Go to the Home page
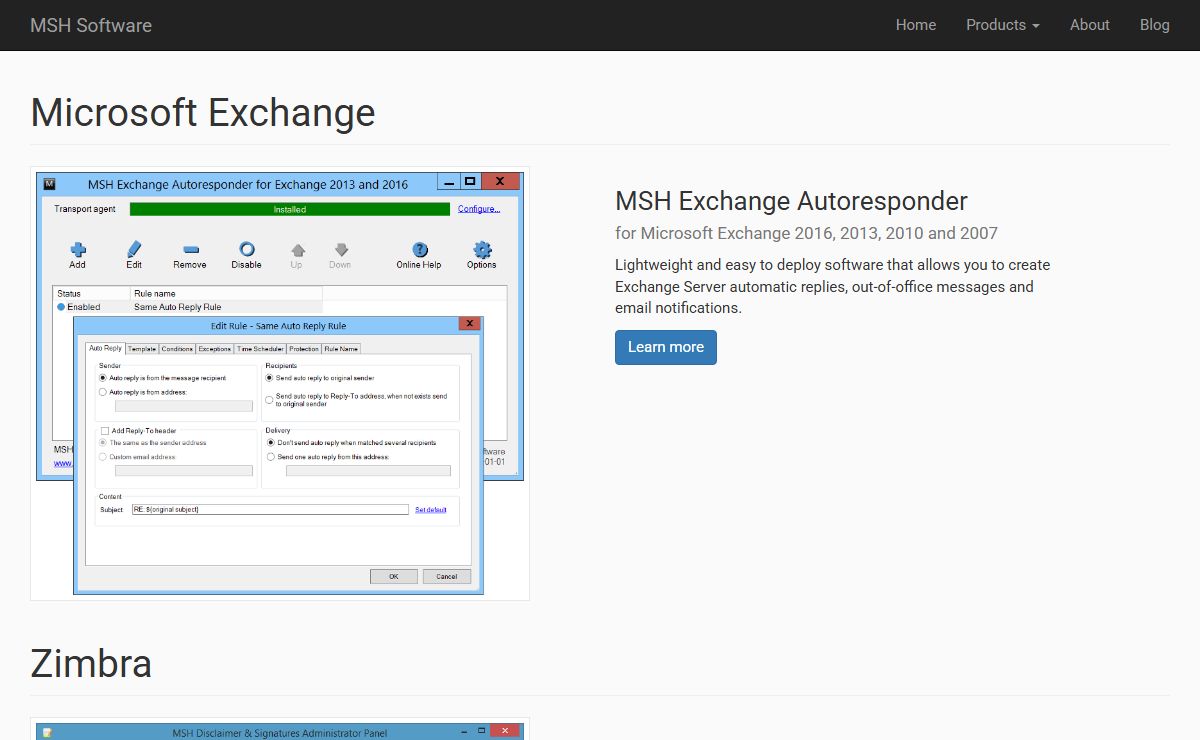1200x740 pixels. point(916,25)
